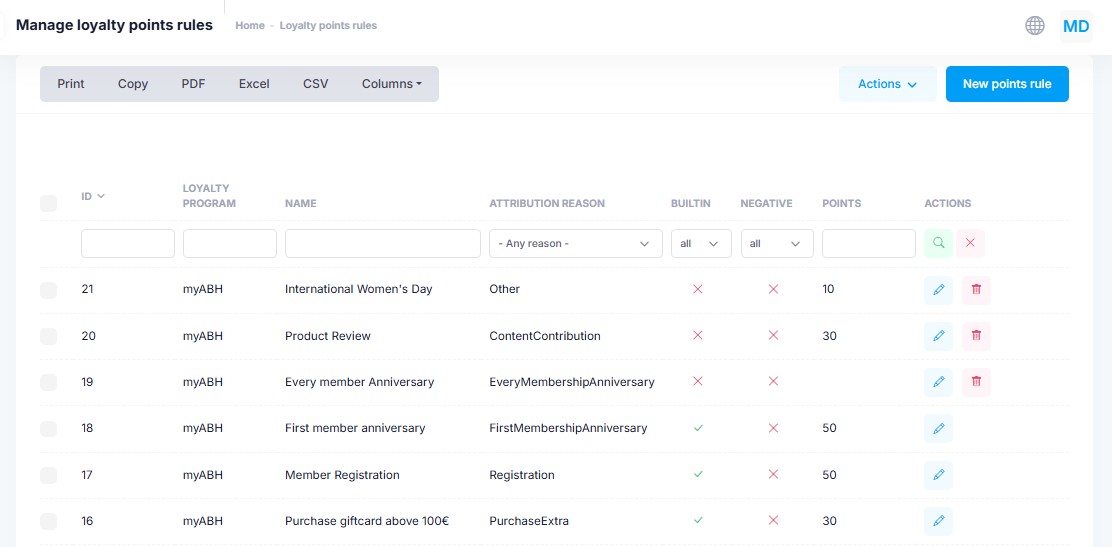The height and width of the screenshot is (547, 1112).
Task: Click 'EveryMembershipAnniversary' reason cell
Action: [x=572, y=382]
